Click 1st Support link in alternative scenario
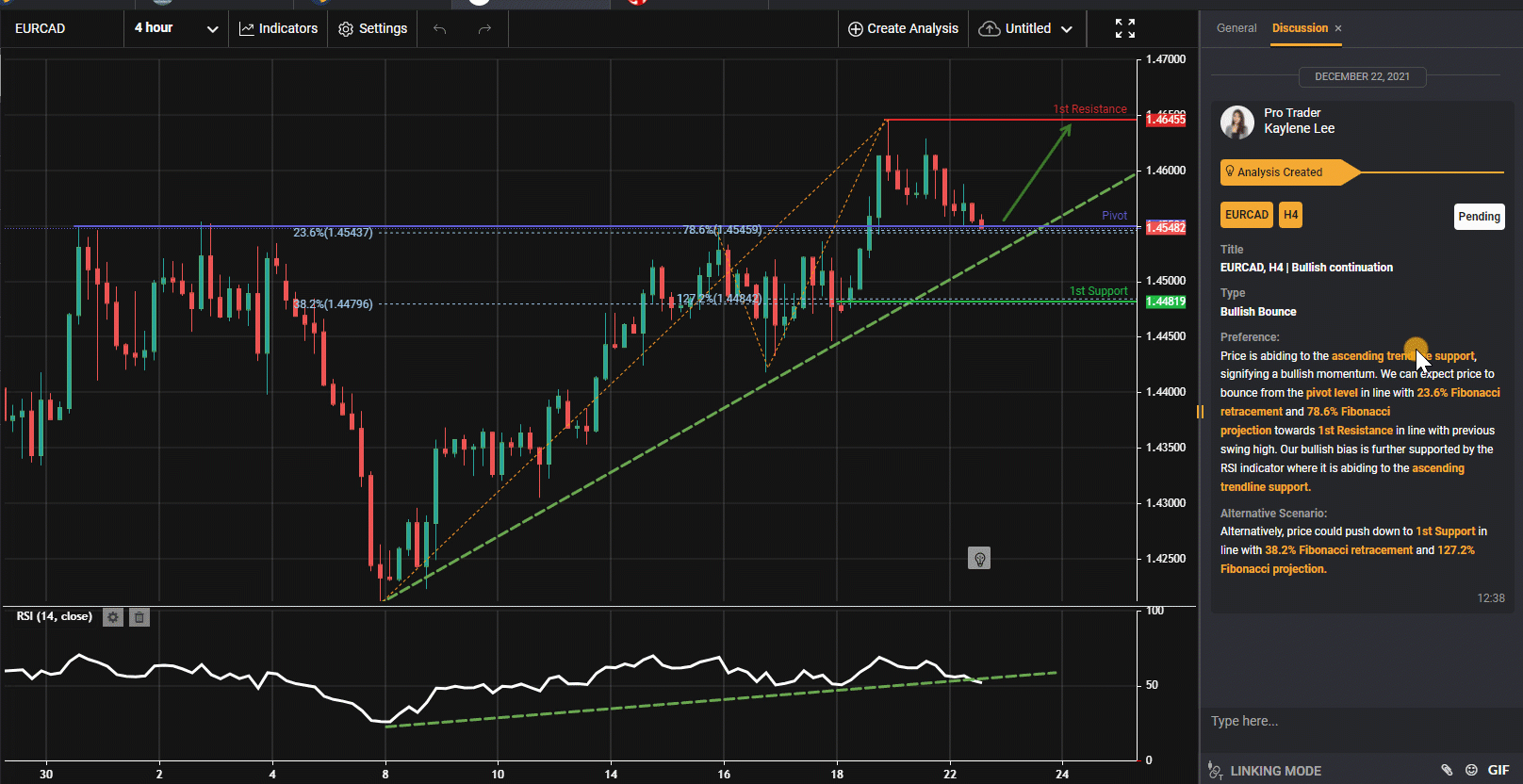 (x=1446, y=531)
